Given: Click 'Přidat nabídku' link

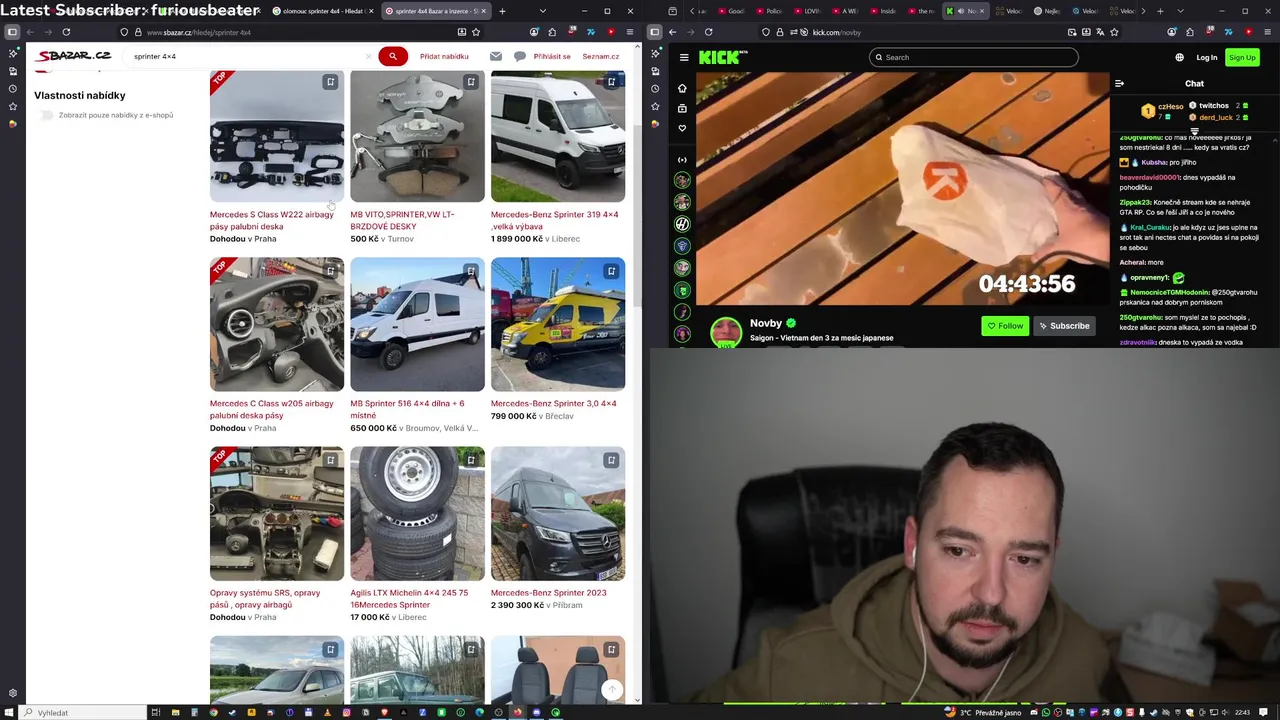Looking at the screenshot, I should click(x=444, y=56).
